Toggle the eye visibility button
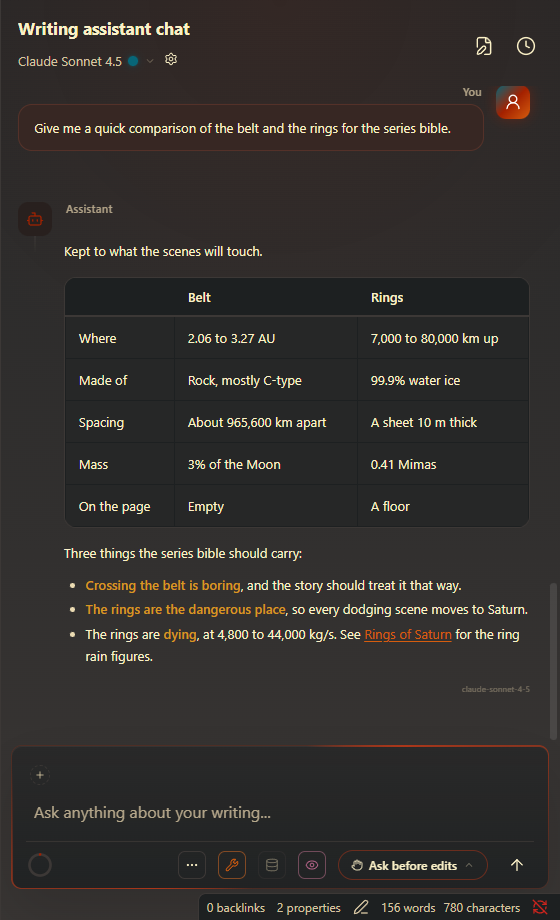Image resolution: width=560 pixels, height=920 pixels. pyautogui.click(x=312, y=865)
